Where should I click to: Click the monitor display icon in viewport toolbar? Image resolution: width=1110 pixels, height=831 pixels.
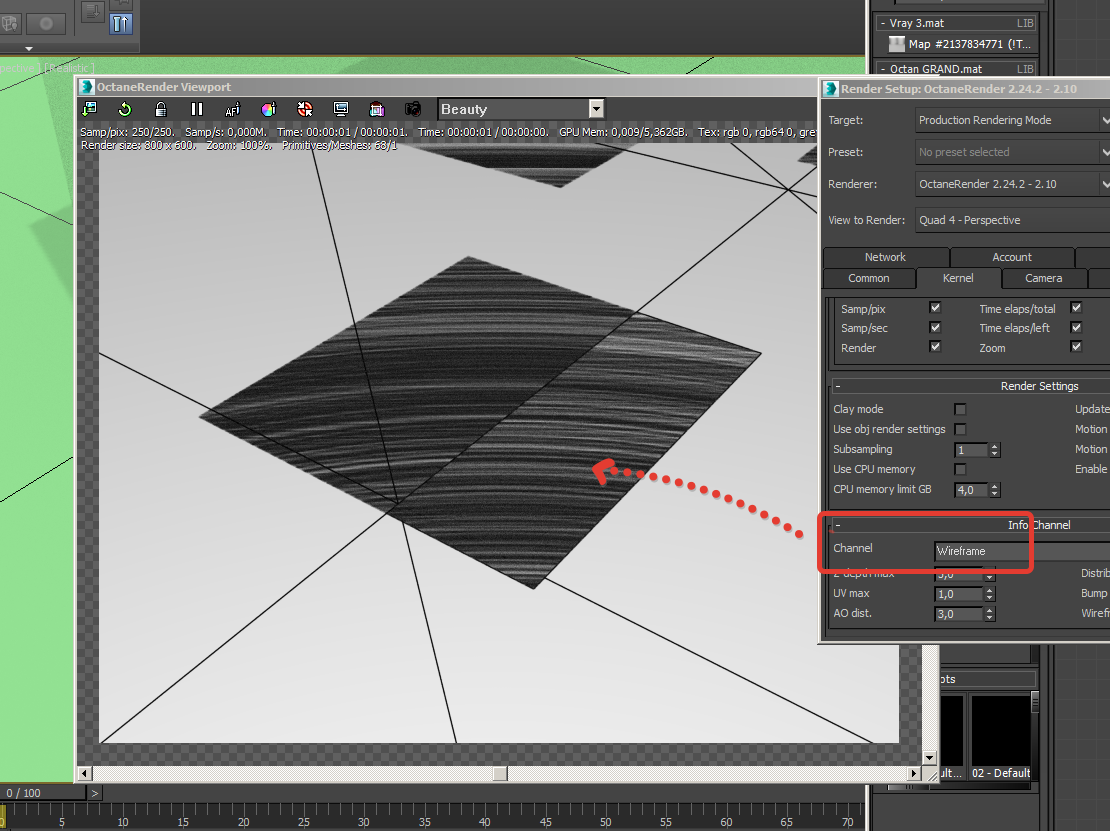tap(341, 109)
